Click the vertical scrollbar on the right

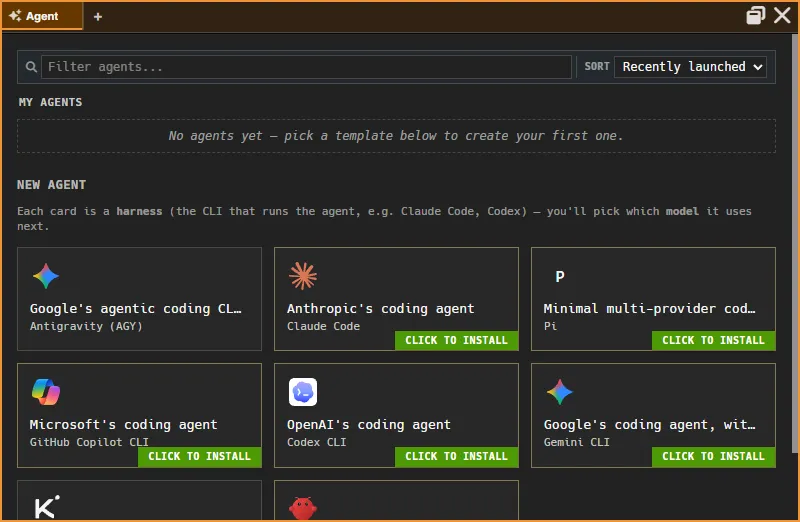pos(795,242)
